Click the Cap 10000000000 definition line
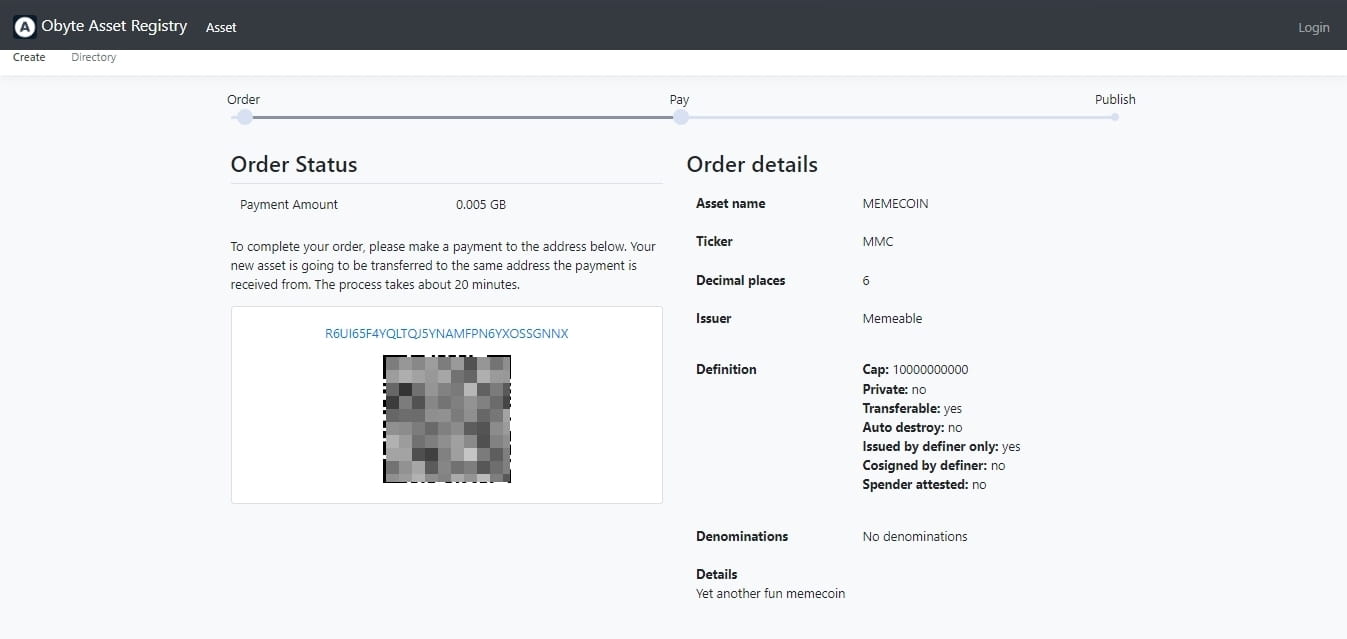The image size is (1347, 639). click(x=915, y=369)
